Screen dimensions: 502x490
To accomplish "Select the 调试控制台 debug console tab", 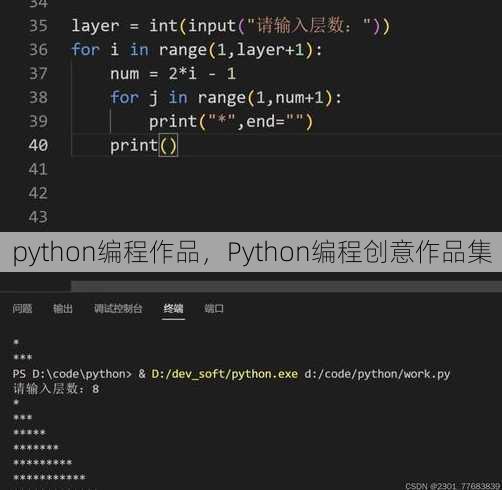I will coord(118,309).
